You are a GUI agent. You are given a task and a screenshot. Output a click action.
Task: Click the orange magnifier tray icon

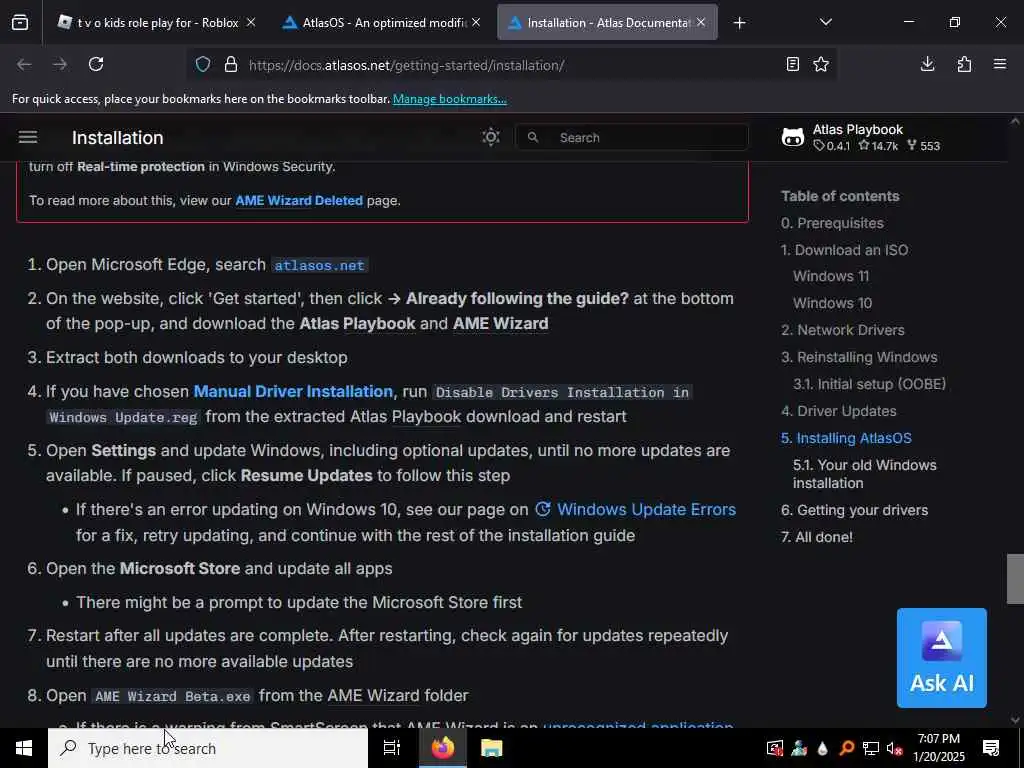846,748
